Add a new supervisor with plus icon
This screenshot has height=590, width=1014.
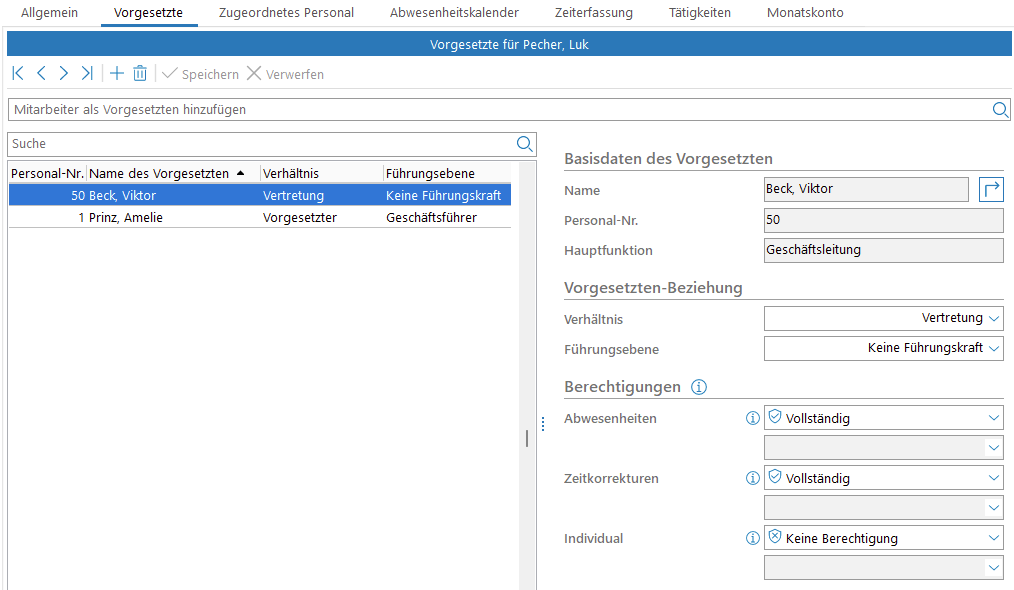pyautogui.click(x=117, y=73)
